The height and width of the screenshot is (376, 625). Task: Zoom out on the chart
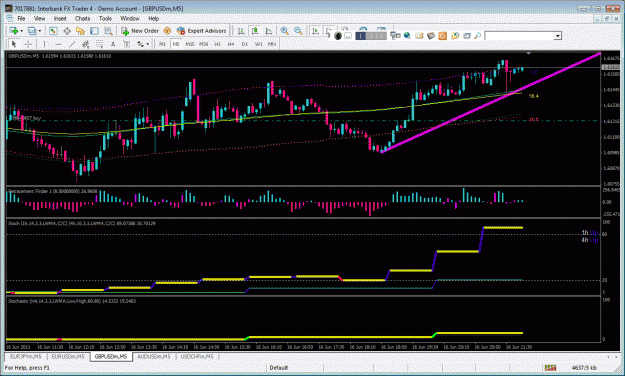298,31
